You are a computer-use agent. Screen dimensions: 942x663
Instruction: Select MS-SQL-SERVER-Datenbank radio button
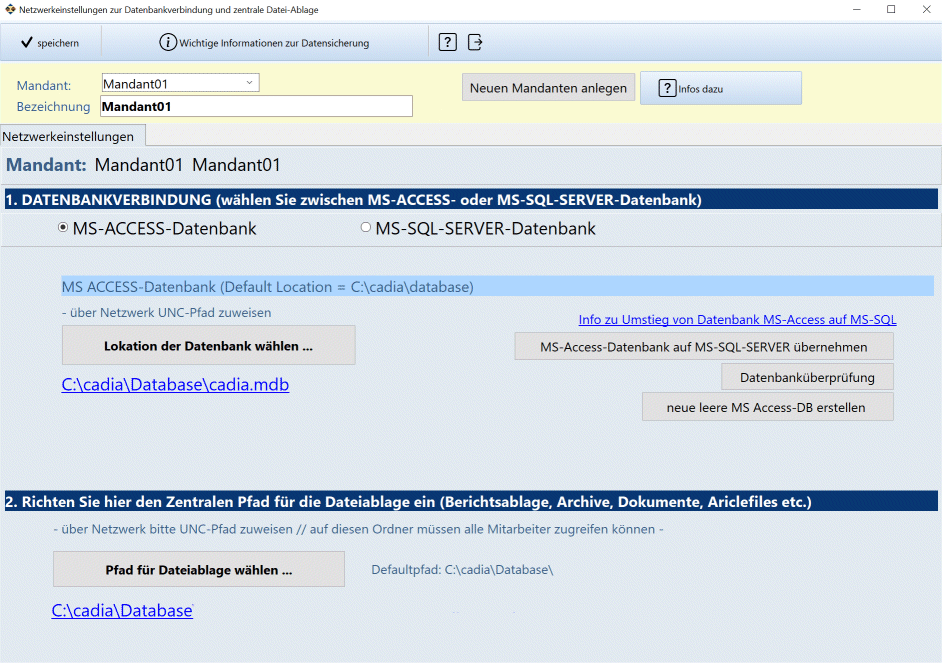(x=365, y=227)
